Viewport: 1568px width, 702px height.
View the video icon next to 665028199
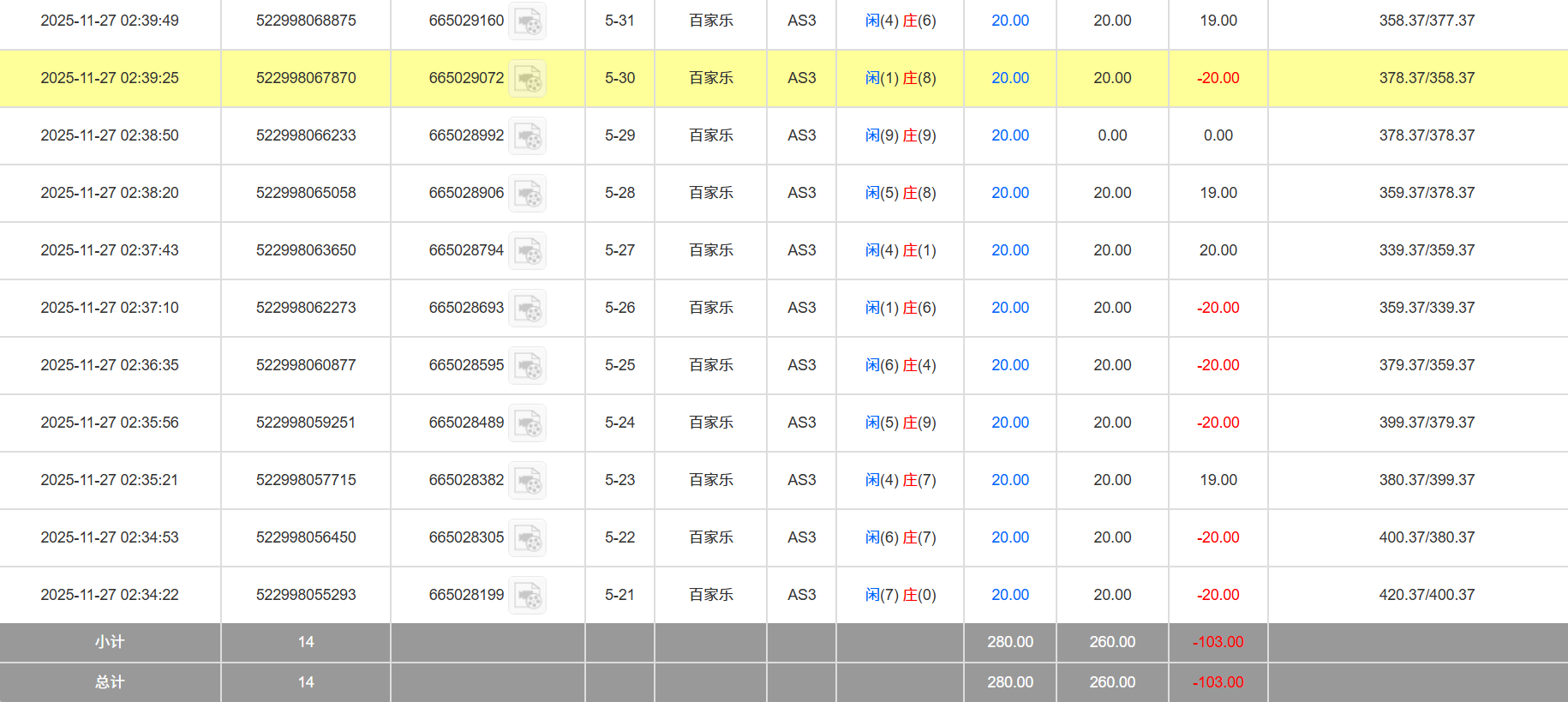coord(527,596)
